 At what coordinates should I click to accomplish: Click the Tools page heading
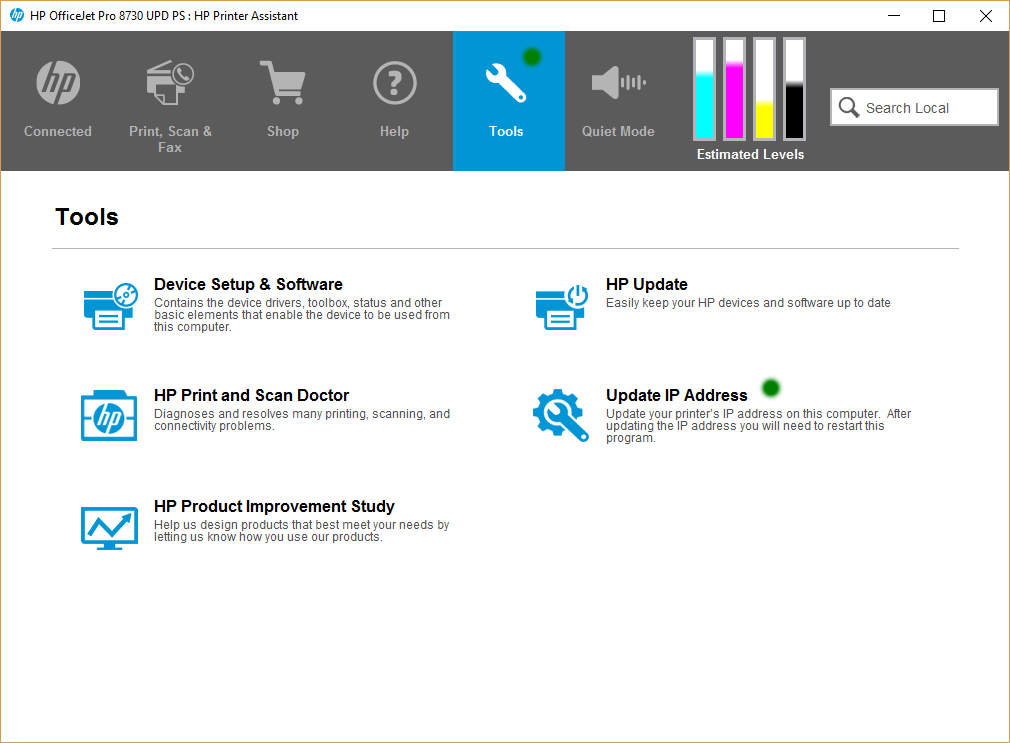87,217
